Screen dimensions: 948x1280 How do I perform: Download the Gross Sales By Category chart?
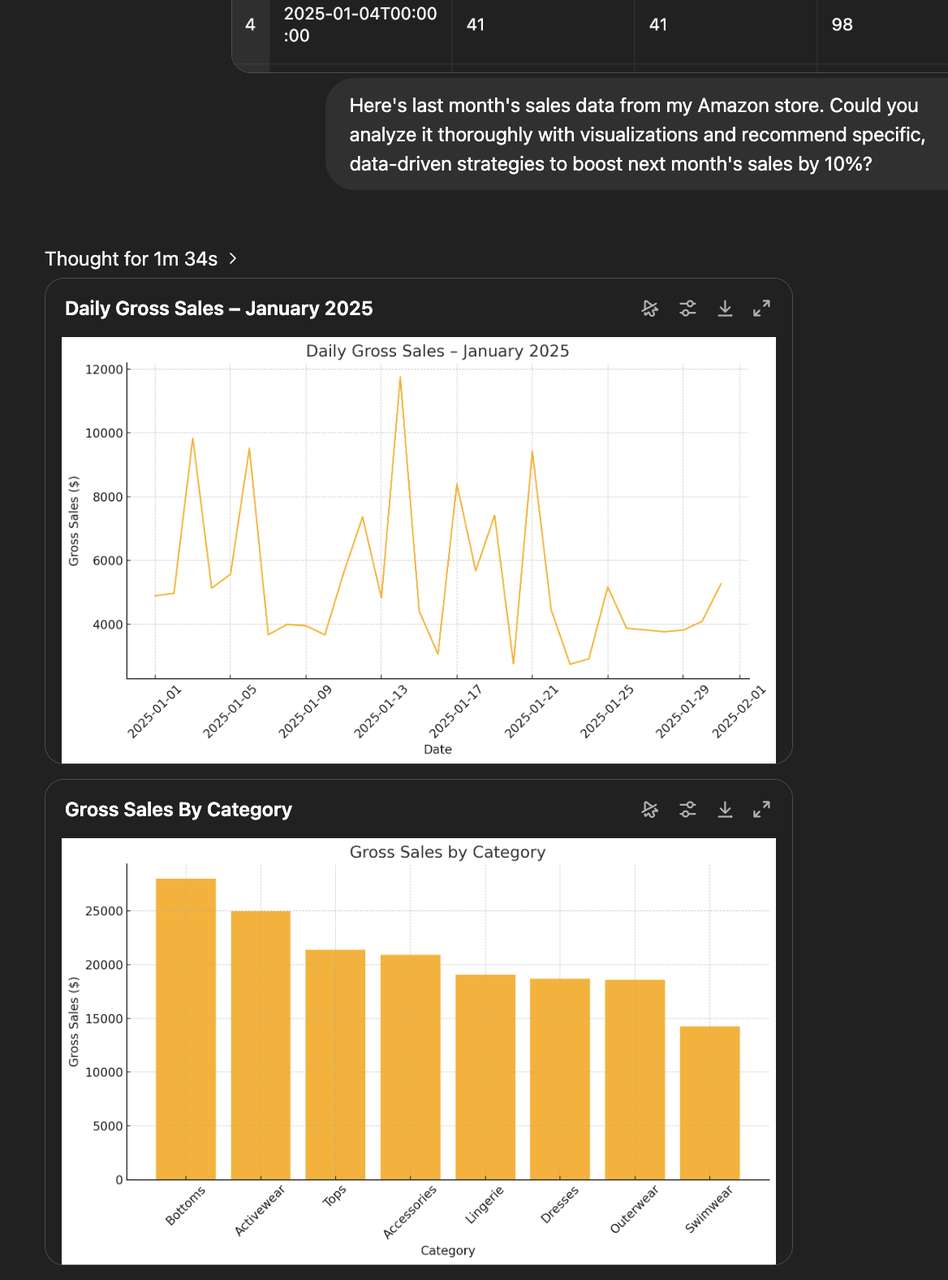point(725,809)
